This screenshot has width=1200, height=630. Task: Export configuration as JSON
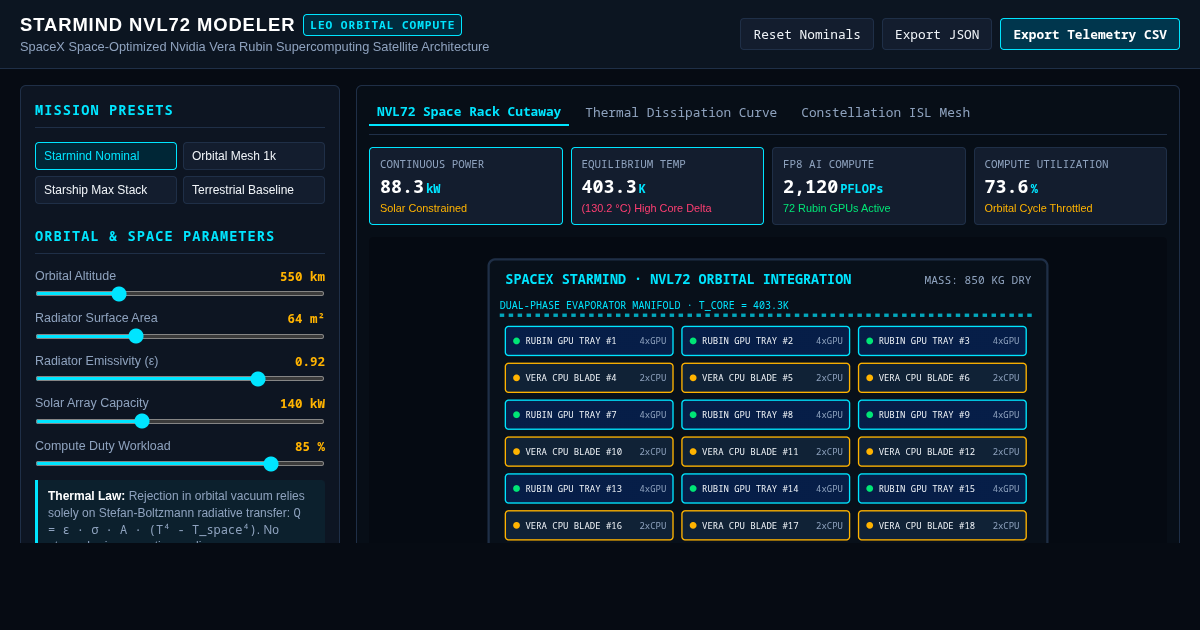pos(937,34)
